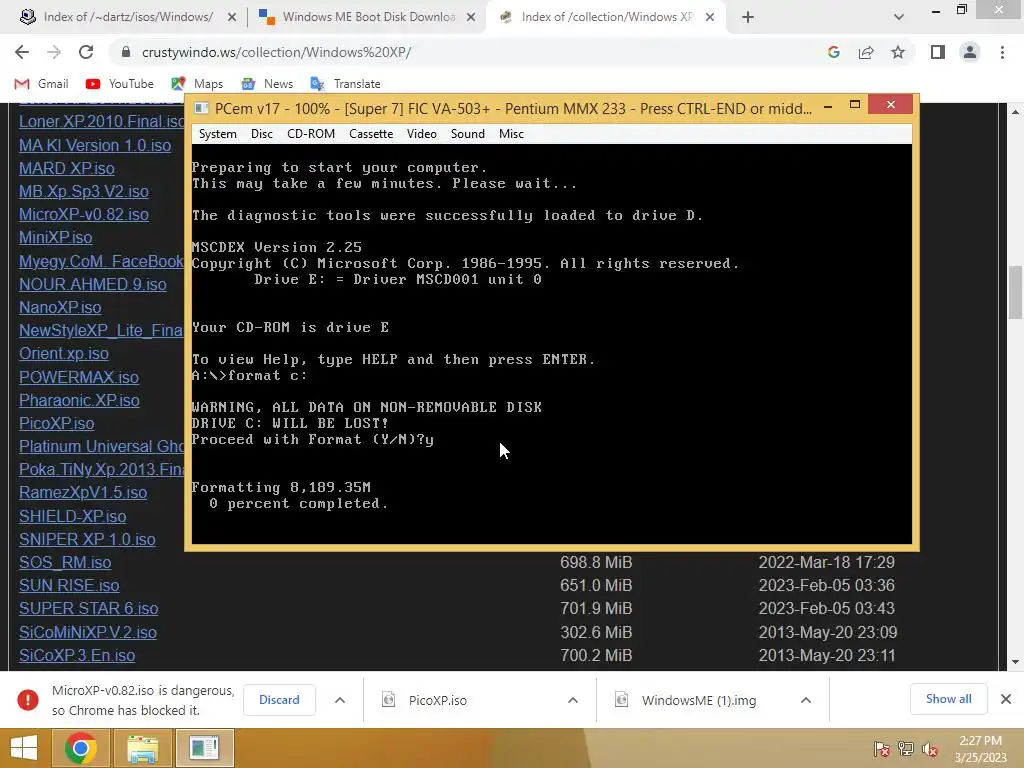Open POWERMAX.iso link
Viewport: 1024px width, 768px height.
click(79, 377)
